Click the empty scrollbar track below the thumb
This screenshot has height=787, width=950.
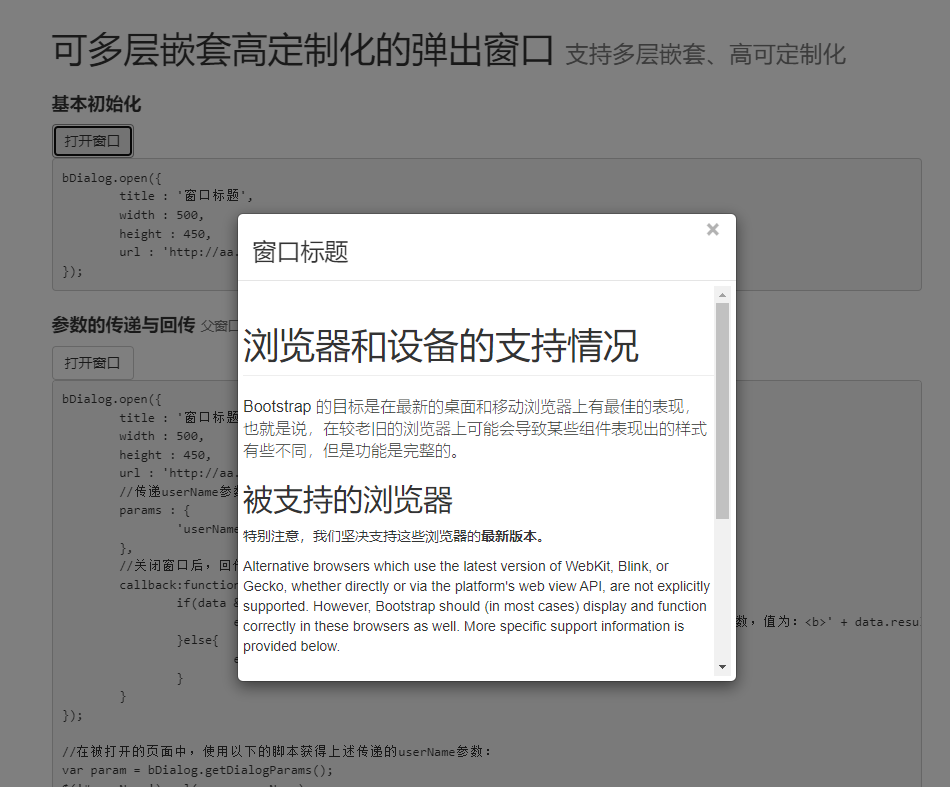(722, 589)
